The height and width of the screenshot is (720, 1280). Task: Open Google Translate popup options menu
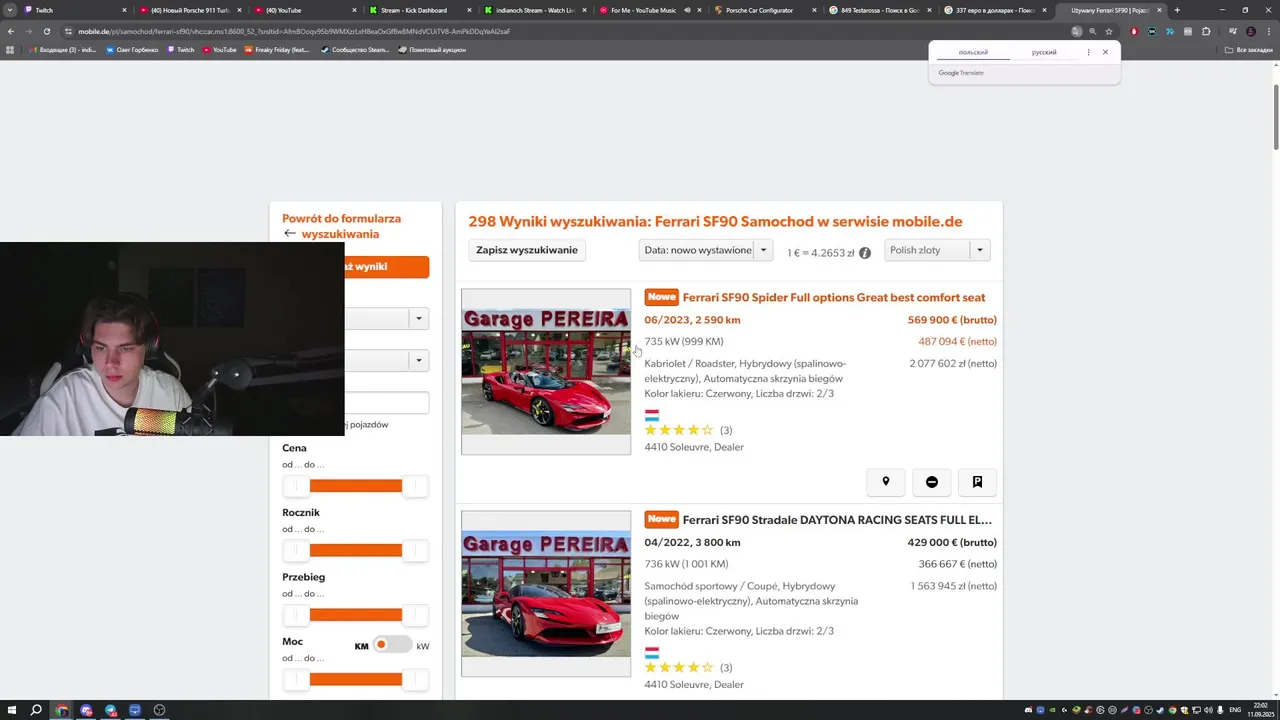1088,52
